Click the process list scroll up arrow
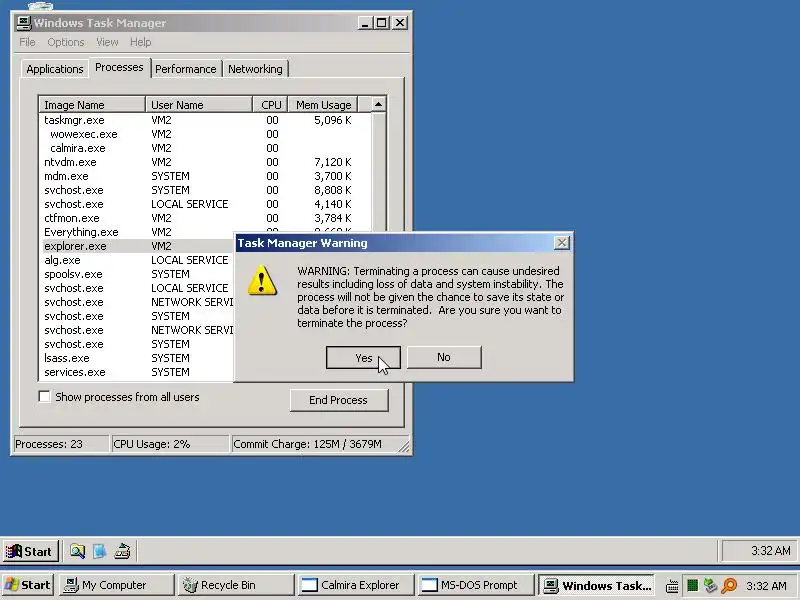800x600 pixels. click(x=378, y=105)
